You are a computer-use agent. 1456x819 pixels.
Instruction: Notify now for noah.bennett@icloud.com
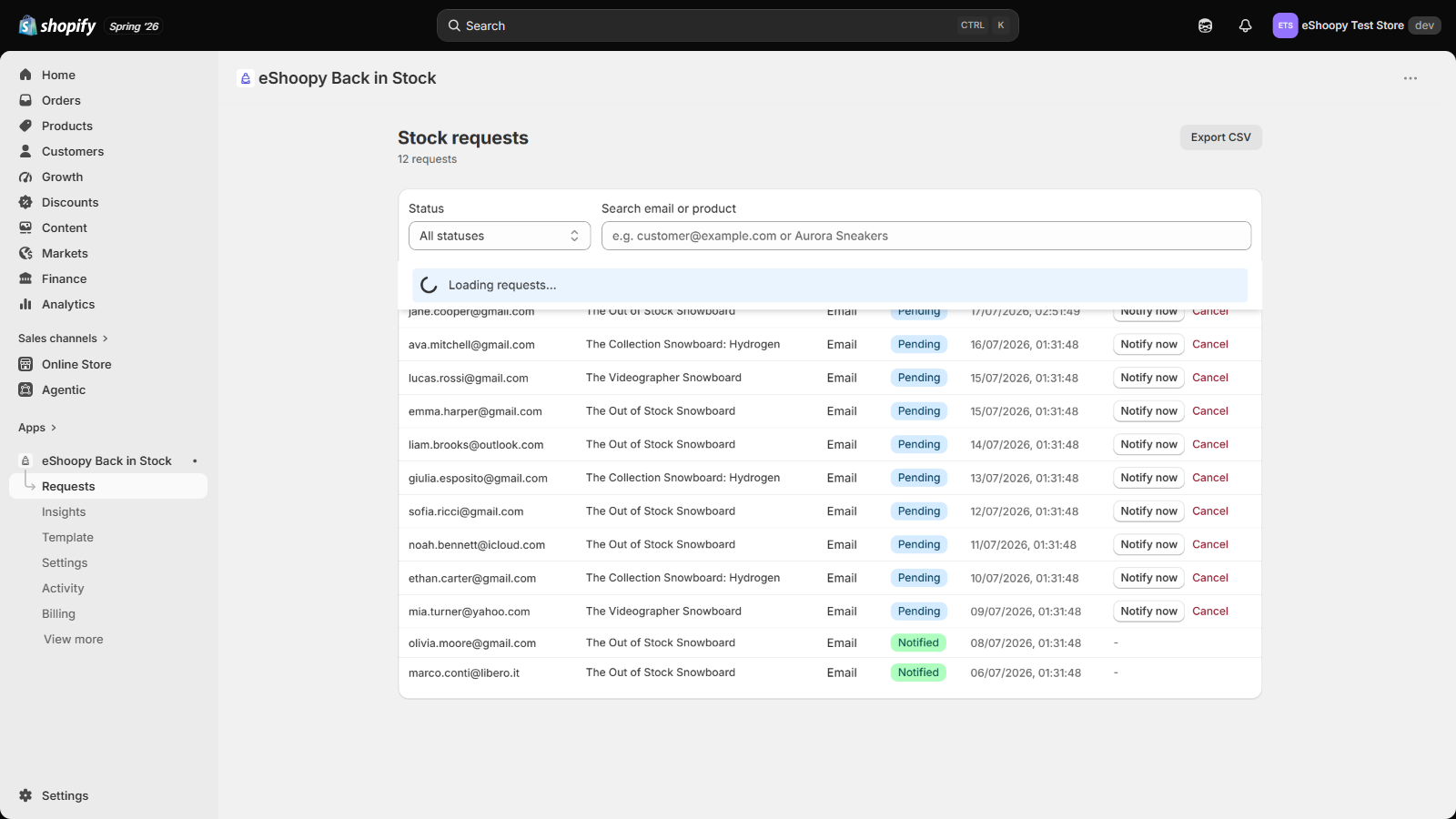coord(1148,544)
